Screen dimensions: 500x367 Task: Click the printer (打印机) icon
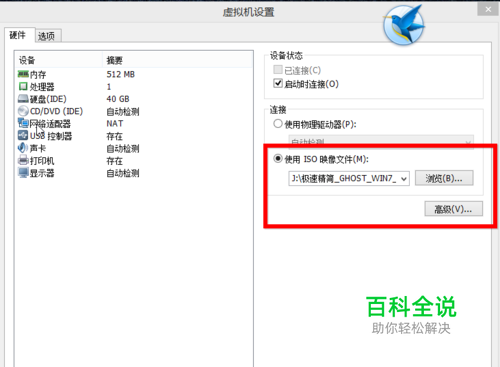click(x=23, y=160)
